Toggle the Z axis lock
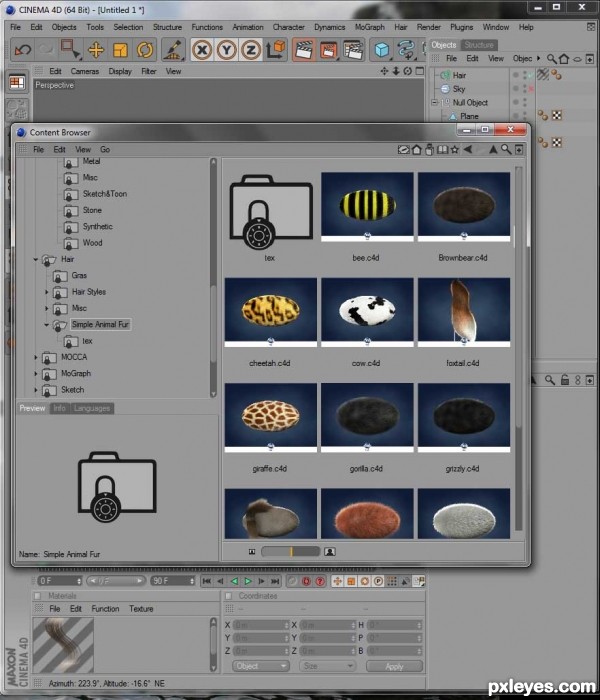The image size is (600, 700). 250,50
